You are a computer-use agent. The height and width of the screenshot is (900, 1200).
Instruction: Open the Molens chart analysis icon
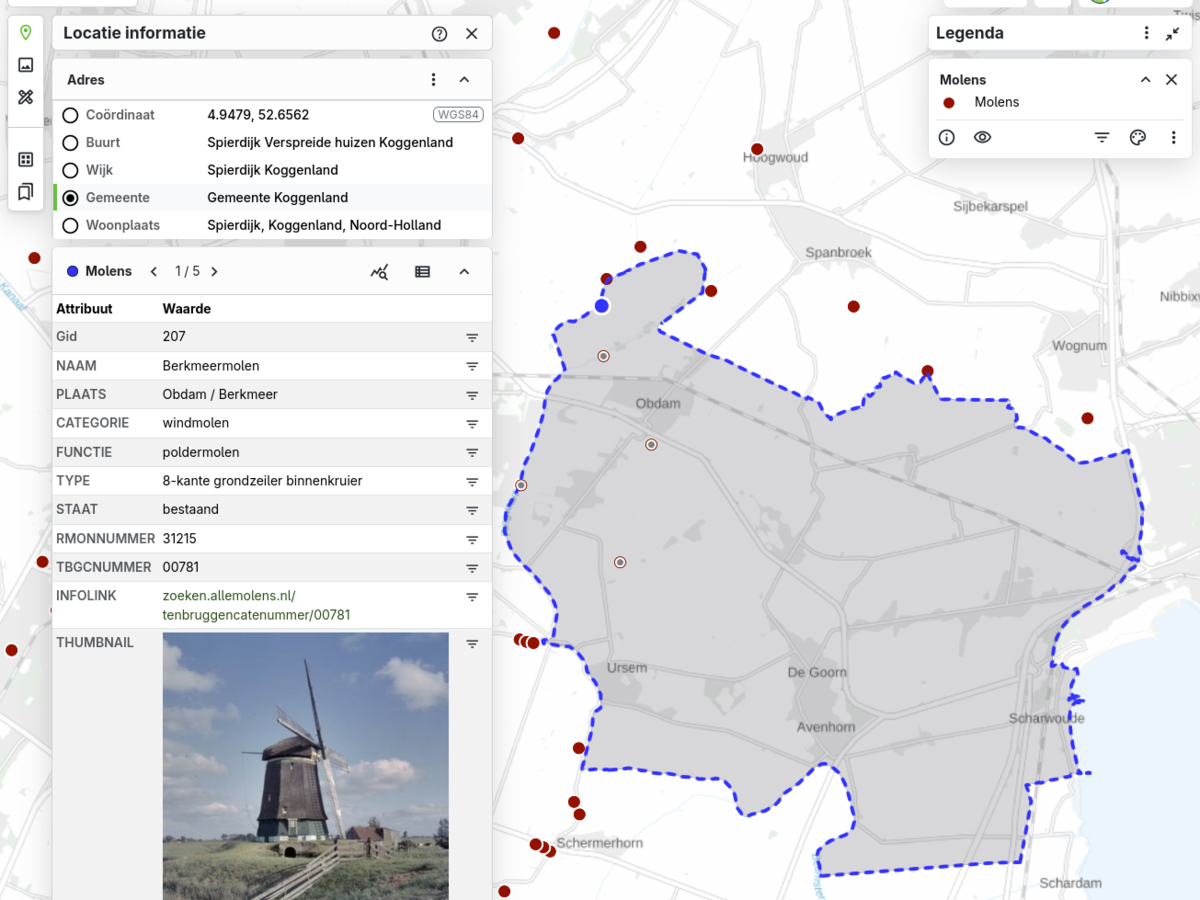click(x=379, y=272)
